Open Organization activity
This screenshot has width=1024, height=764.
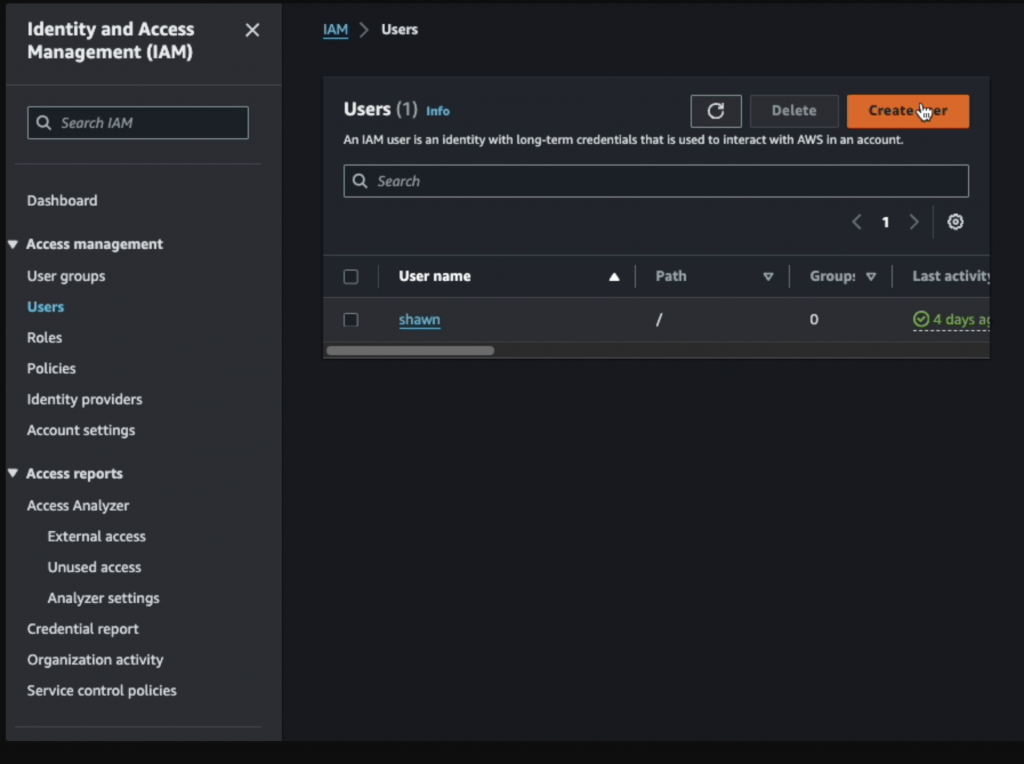(95, 660)
